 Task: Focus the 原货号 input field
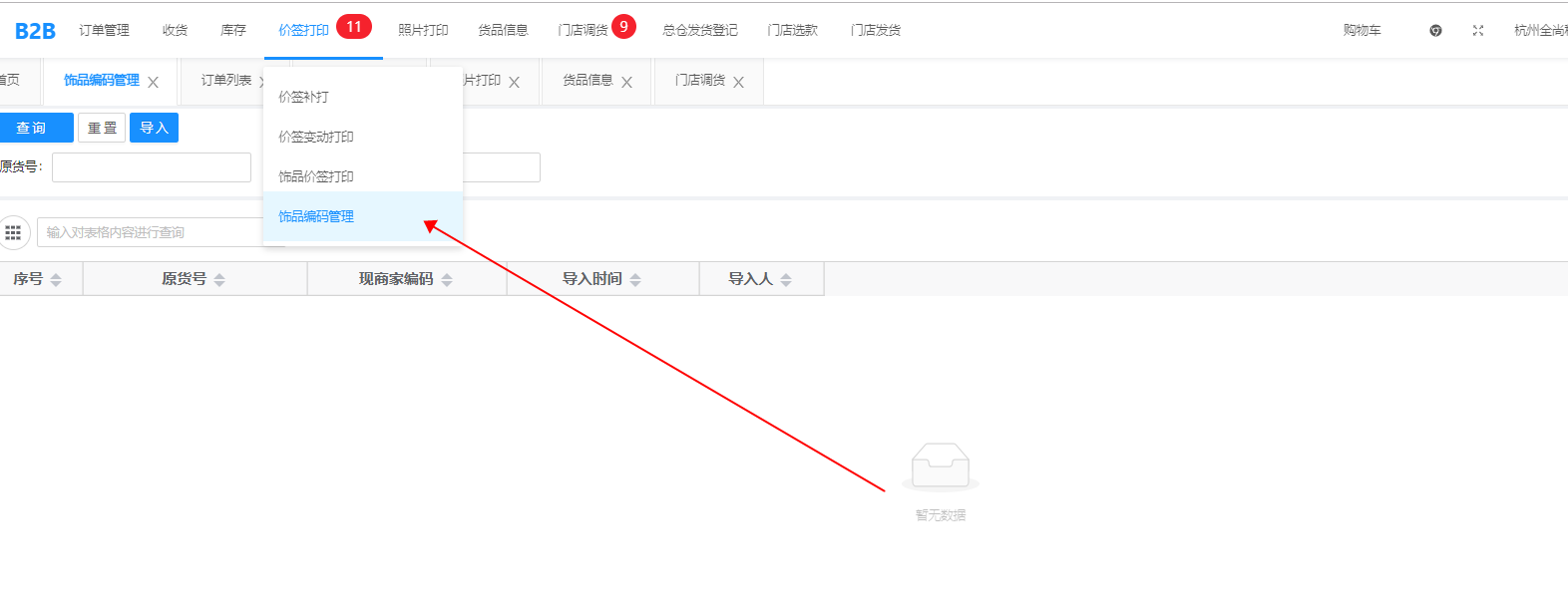[152, 167]
